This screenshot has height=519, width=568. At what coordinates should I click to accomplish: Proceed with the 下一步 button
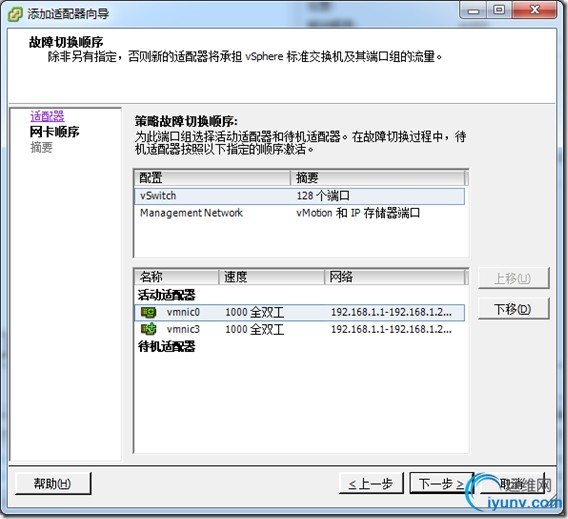click(x=441, y=483)
